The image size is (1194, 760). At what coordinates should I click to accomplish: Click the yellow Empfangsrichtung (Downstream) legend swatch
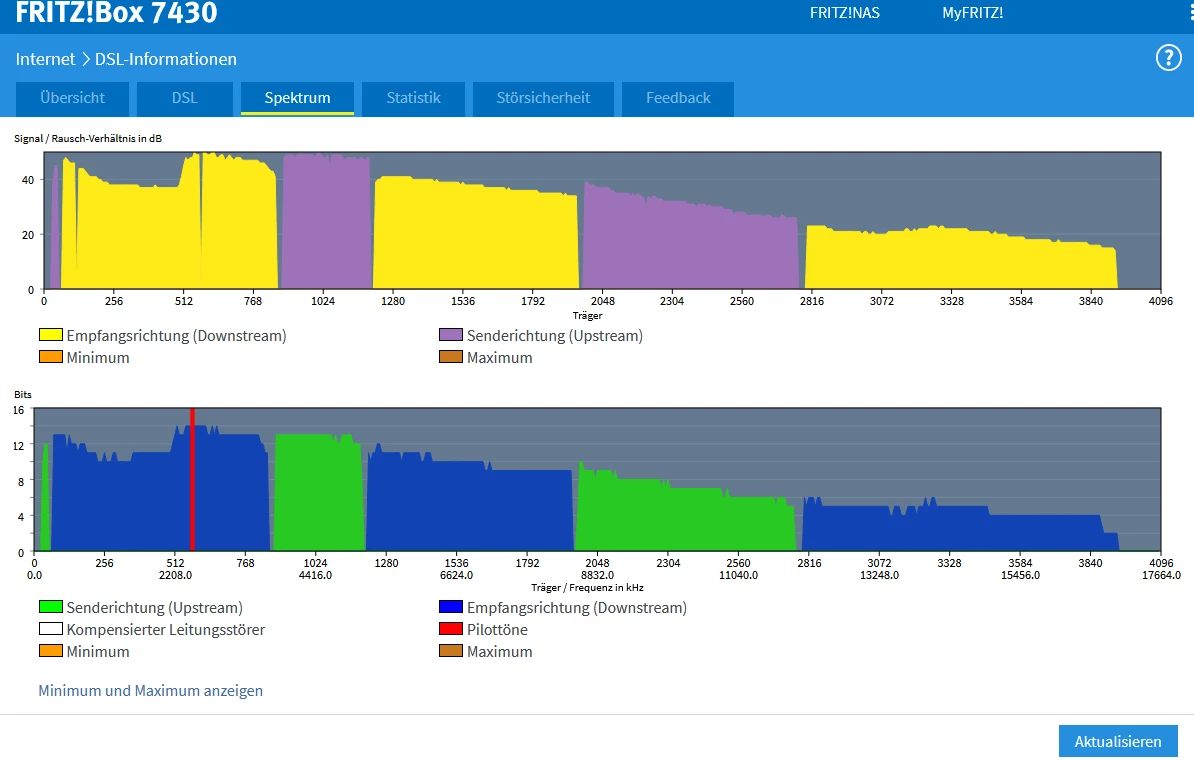click(51, 336)
